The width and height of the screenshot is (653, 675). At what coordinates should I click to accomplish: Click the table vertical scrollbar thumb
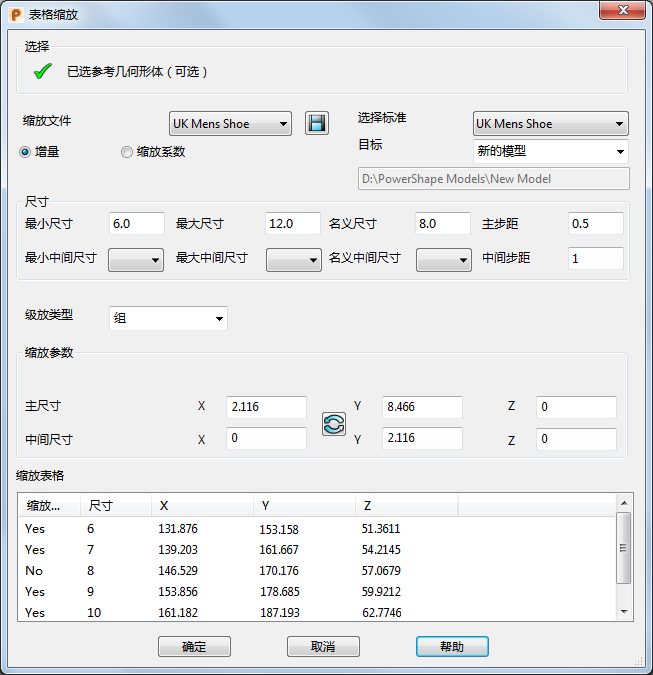[x=624, y=548]
